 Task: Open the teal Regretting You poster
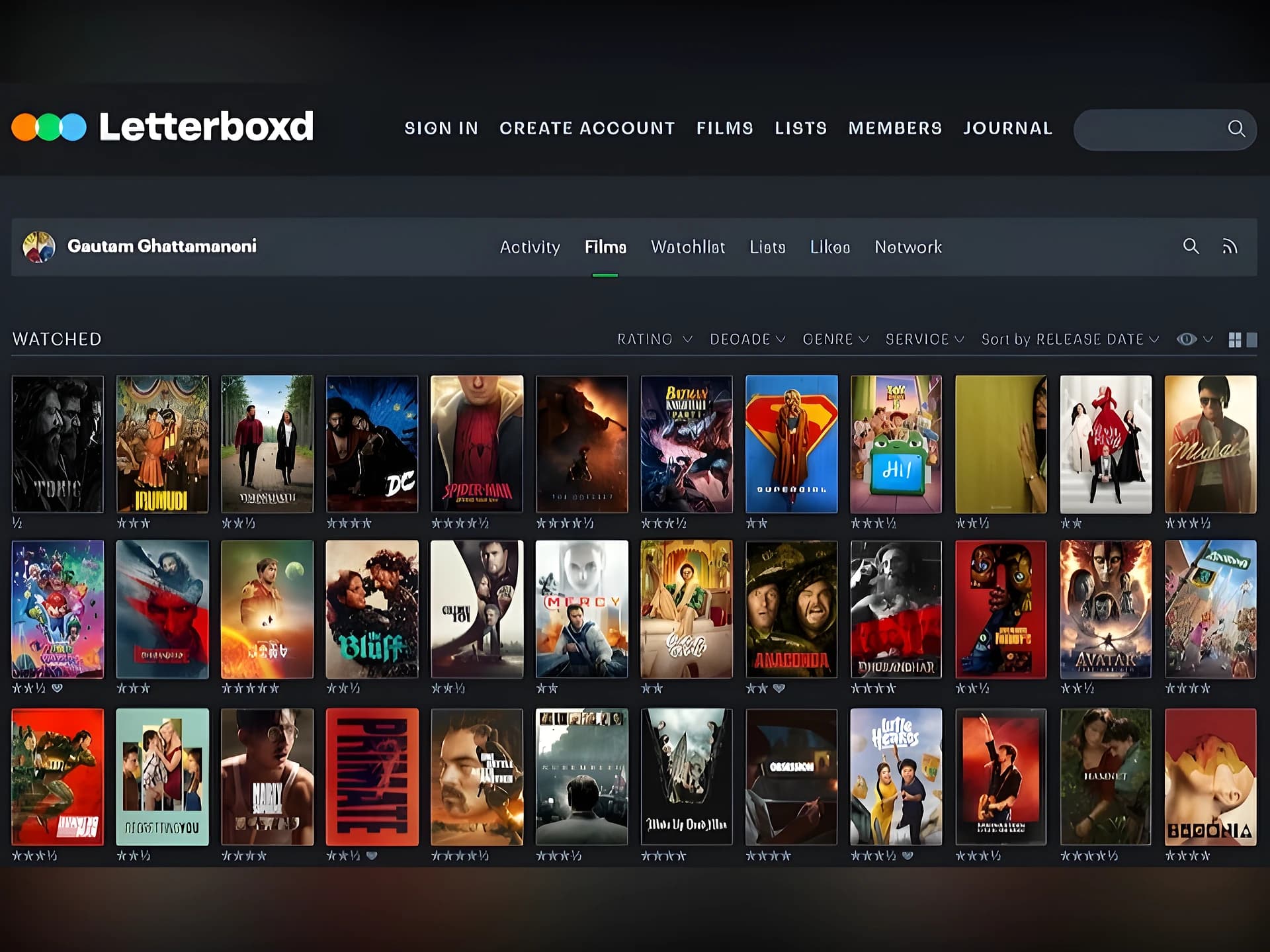162,777
